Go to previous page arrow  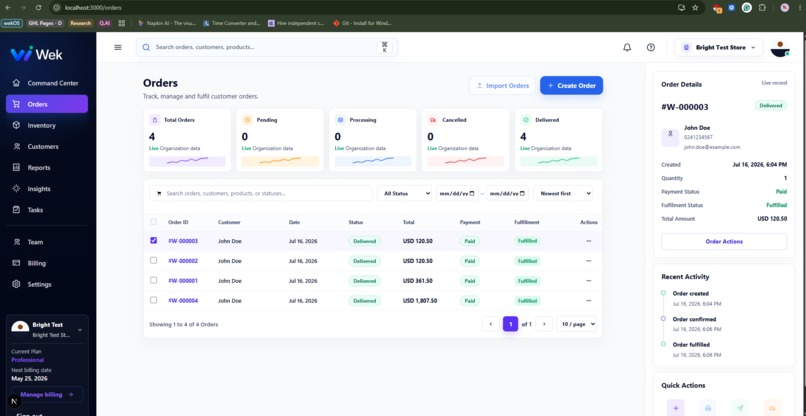click(491, 324)
